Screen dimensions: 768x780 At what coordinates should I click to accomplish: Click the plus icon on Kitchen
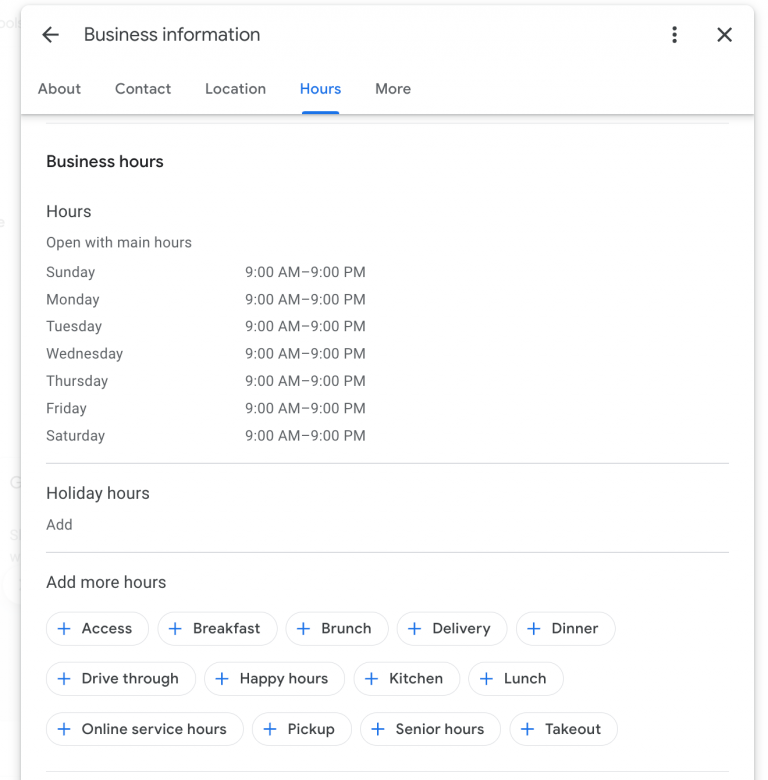[x=371, y=679]
